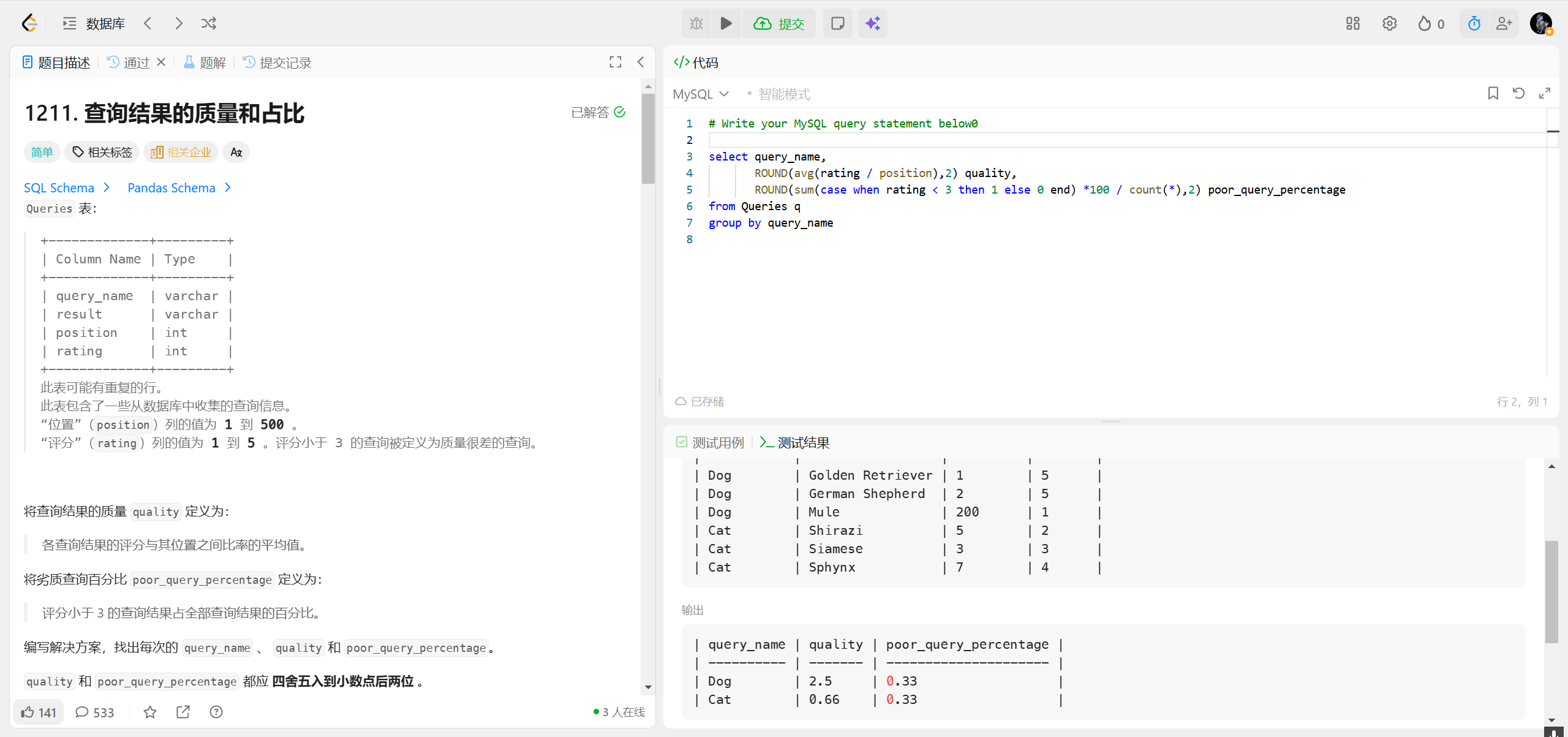The image size is (1568, 737).
Task: Open the MySQL language dropdown
Action: pos(701,94)
